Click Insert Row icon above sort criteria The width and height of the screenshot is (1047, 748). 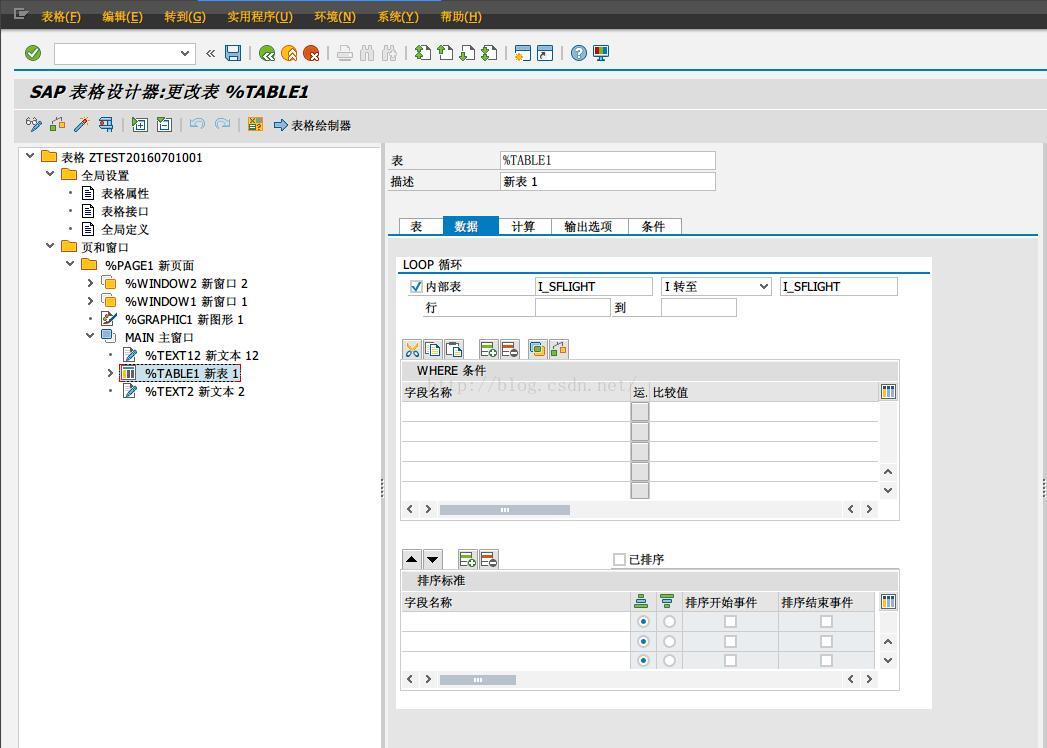pos(467,559)
